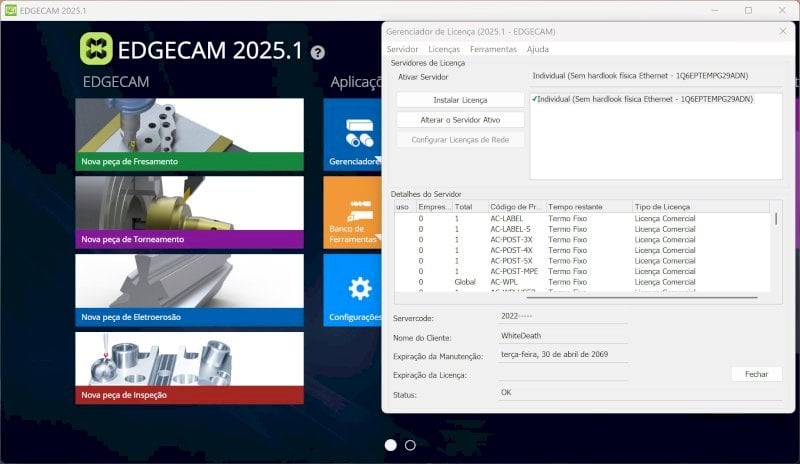Screen dimensions: 800x464
Task: Click Global total in AC-WPL row
Action: (x=465, y=282)
